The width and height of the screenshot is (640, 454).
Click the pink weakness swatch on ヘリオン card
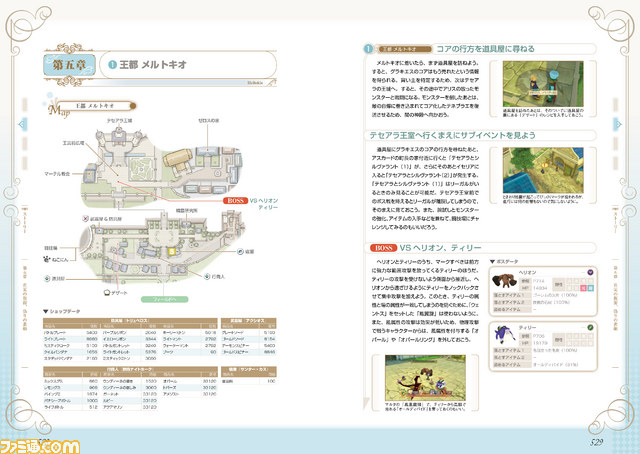(583, 288)
